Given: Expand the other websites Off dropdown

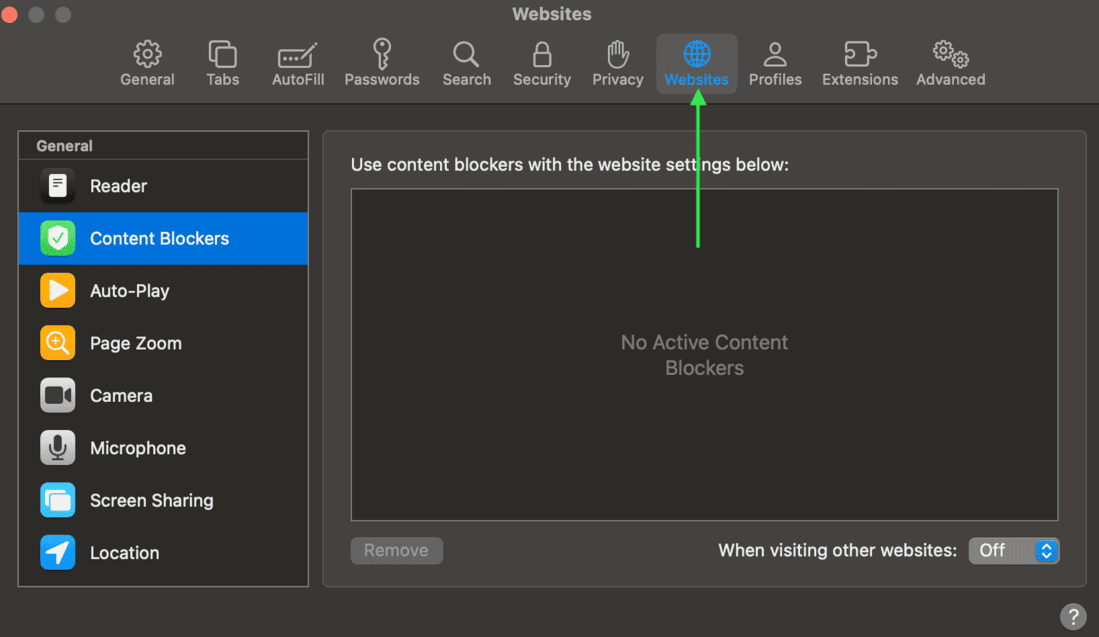Looking at the screenshot, I should click(1013, 550).
